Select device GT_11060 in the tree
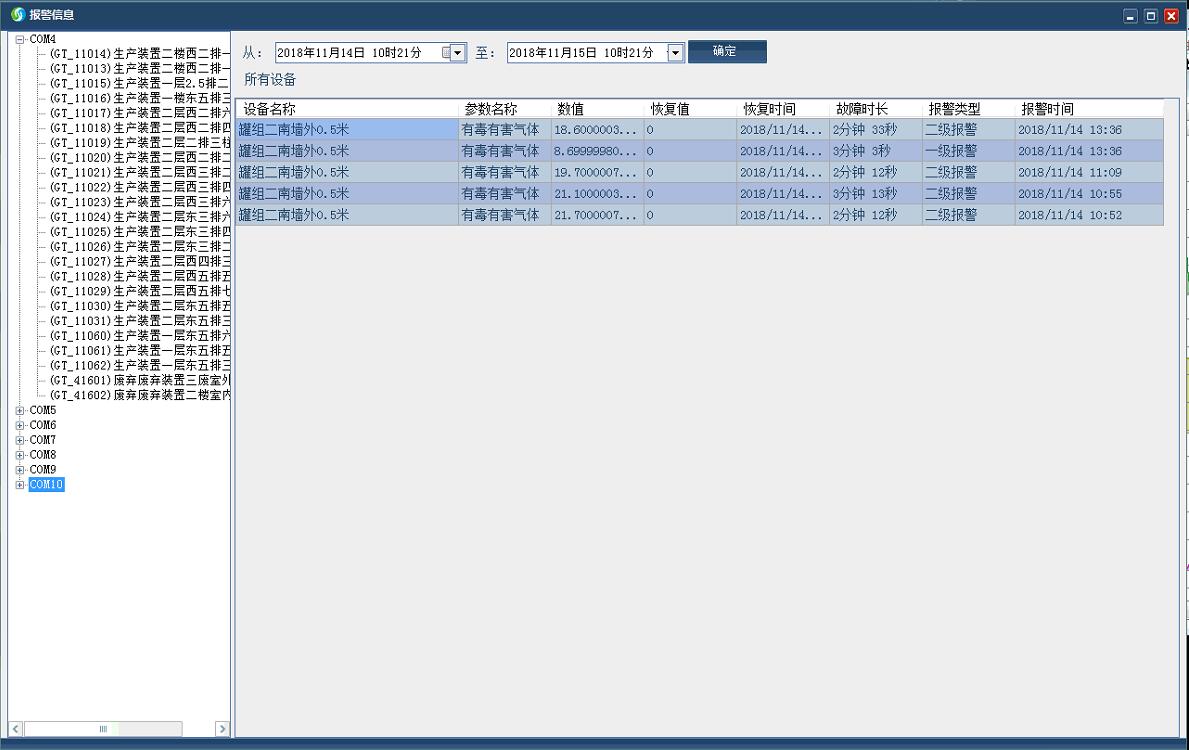 [140, 336]
